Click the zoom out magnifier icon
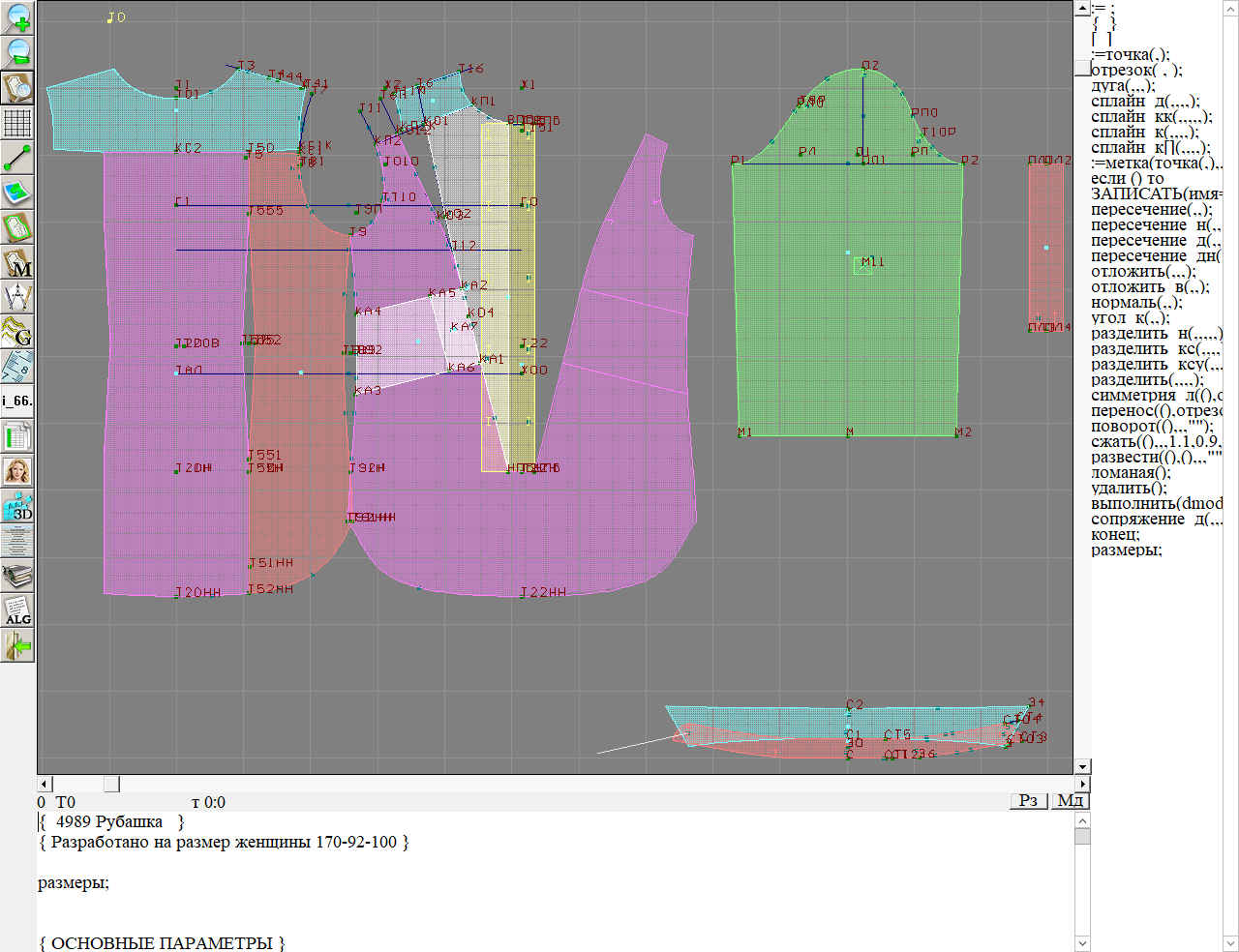 coord(17,52)
